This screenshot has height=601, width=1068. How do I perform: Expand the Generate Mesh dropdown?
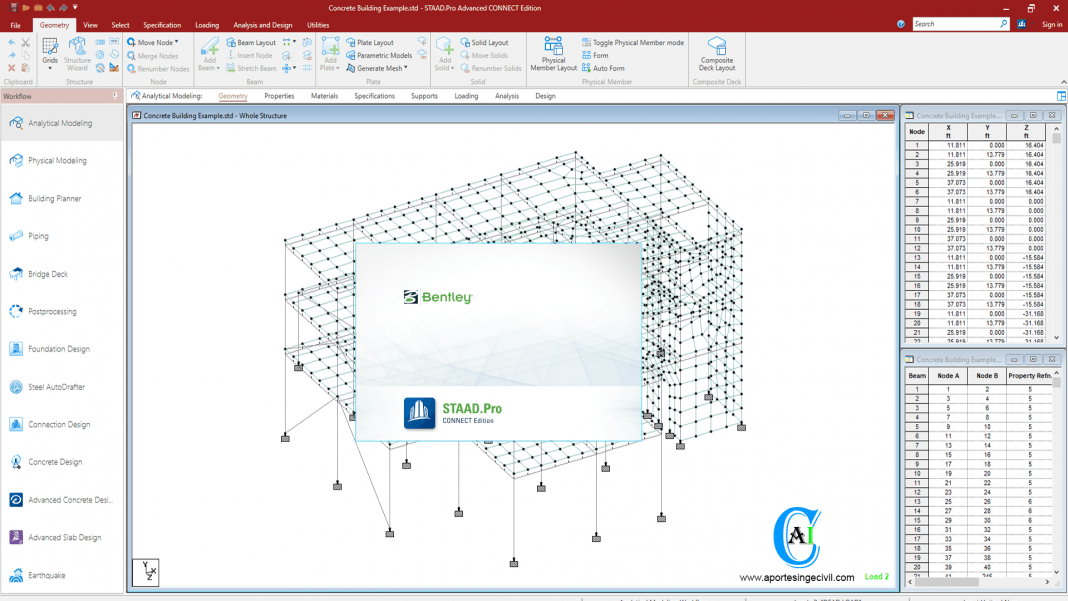coord(406,69)
